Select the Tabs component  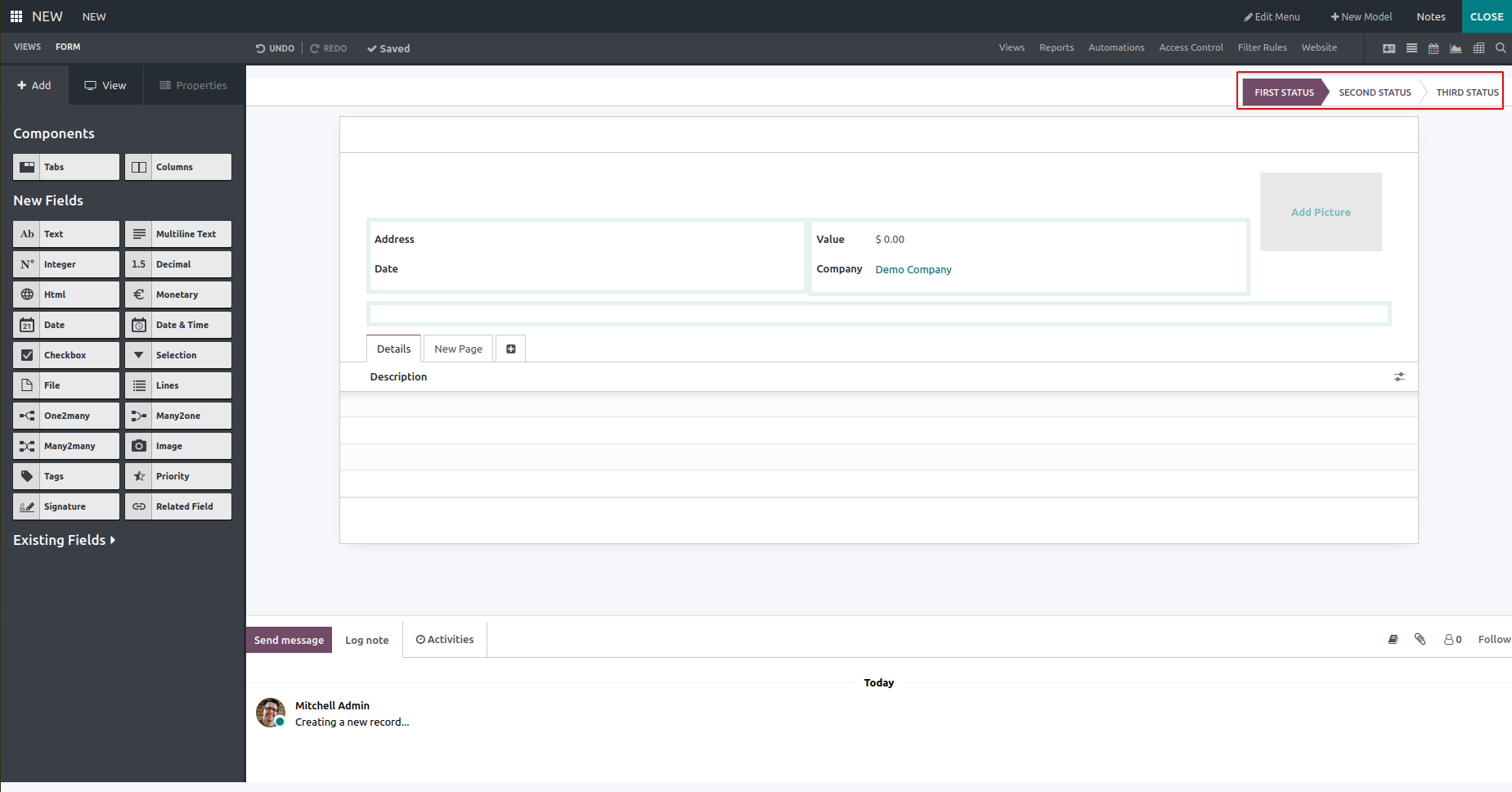(x=66, y=167)
